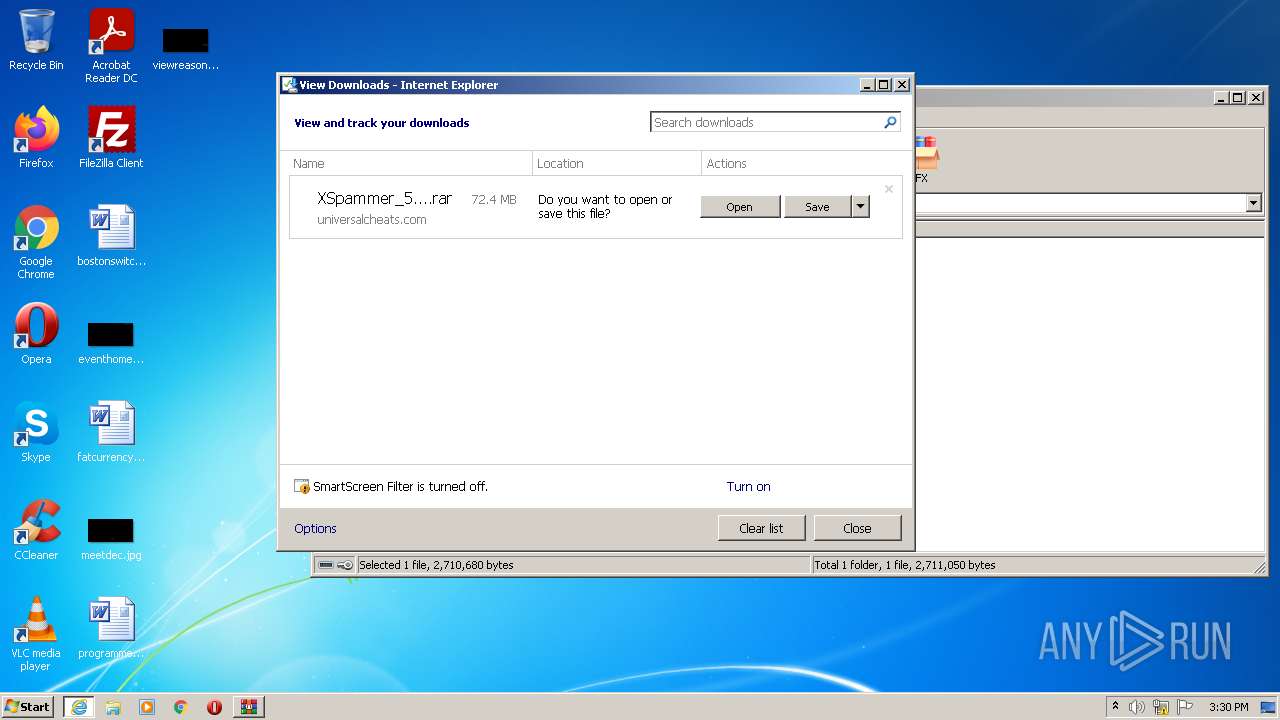Image resolution: width=1280 pixels, height=720 pixels.
Task: Click the universalcheats.com source text
Action: pos(372,219)
